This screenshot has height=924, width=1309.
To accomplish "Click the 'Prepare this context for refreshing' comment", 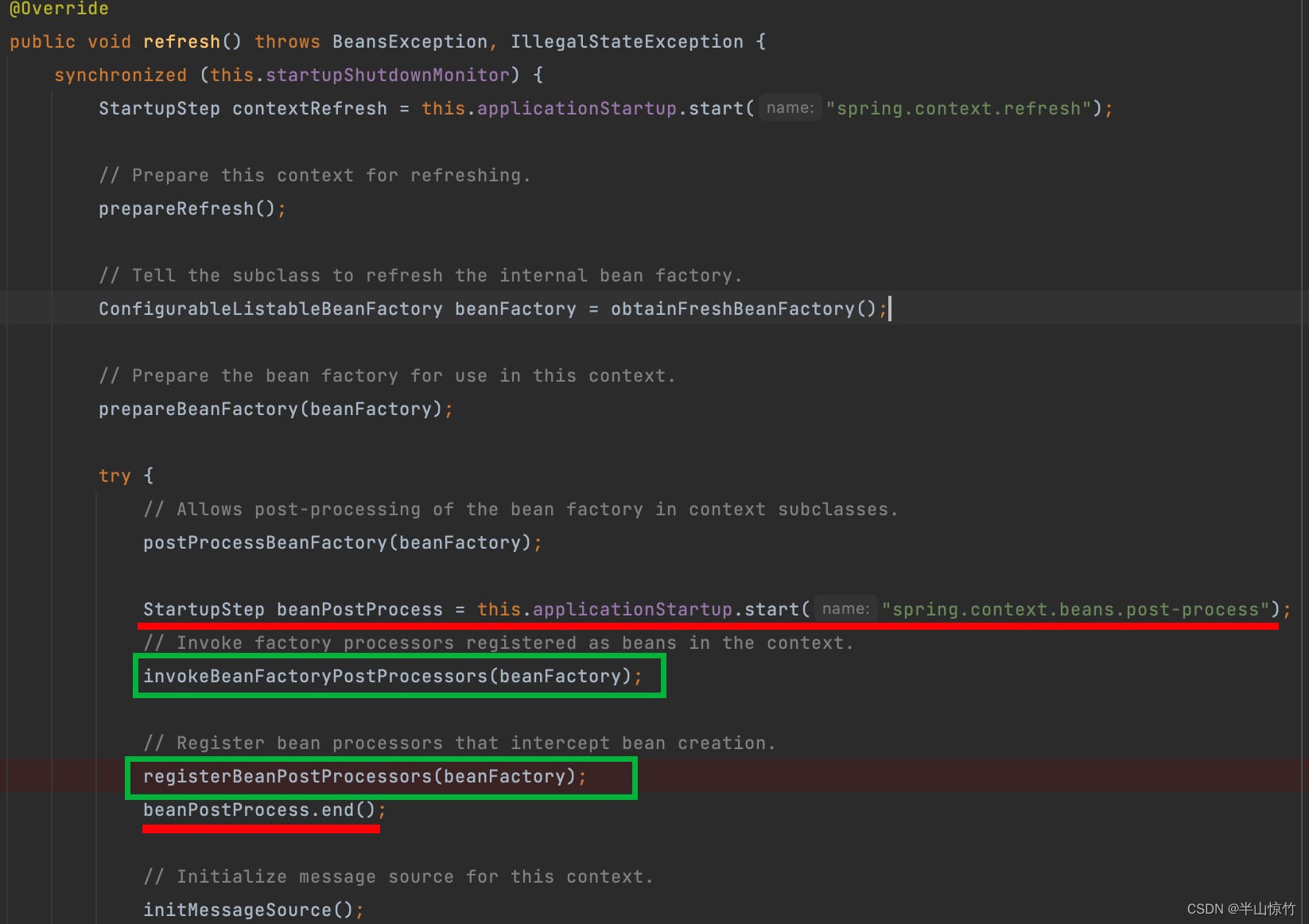I will point(315,175).
